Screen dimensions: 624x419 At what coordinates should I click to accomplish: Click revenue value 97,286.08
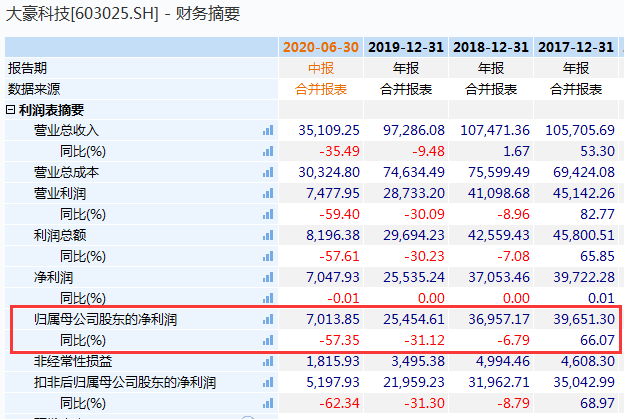(x=414, y=130)
